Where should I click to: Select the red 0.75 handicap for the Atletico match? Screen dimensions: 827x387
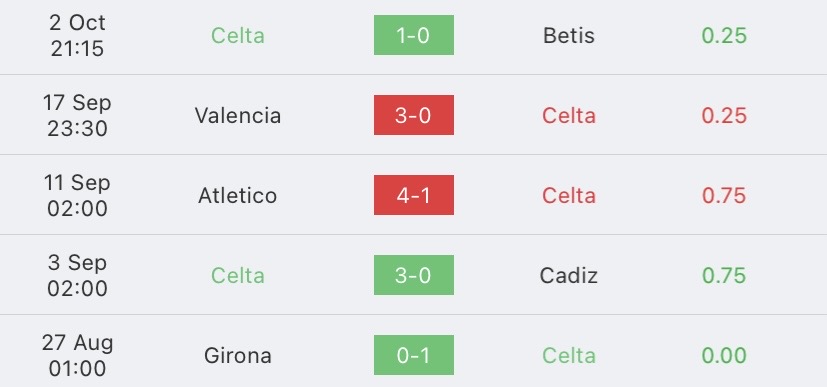click(724, 196)
